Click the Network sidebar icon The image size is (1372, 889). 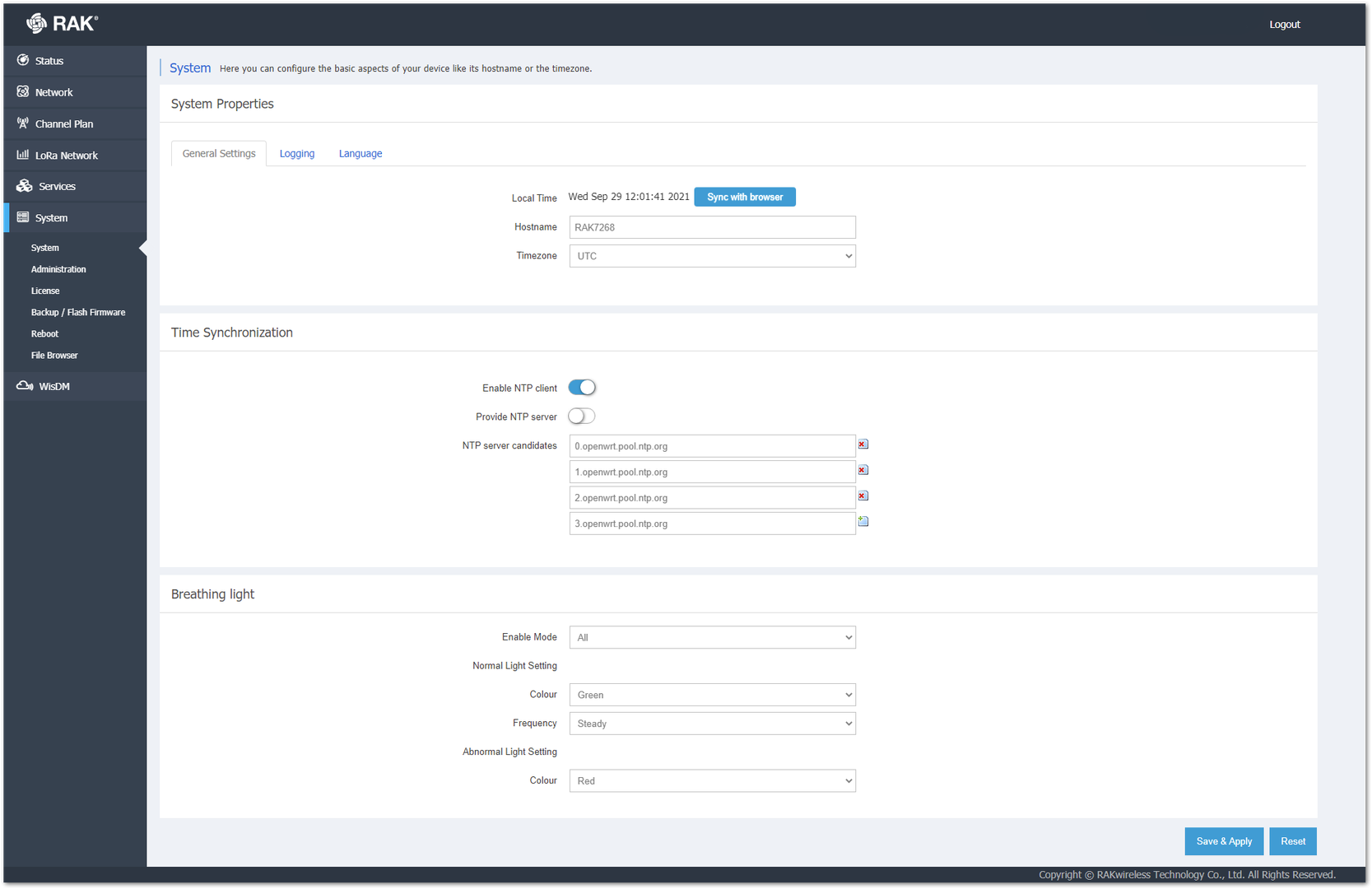23,91
